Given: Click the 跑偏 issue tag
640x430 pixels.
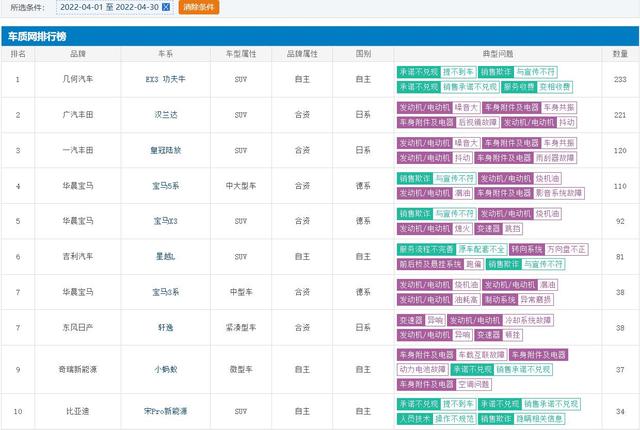Looking at the screenshot, I should coord(473,264).
